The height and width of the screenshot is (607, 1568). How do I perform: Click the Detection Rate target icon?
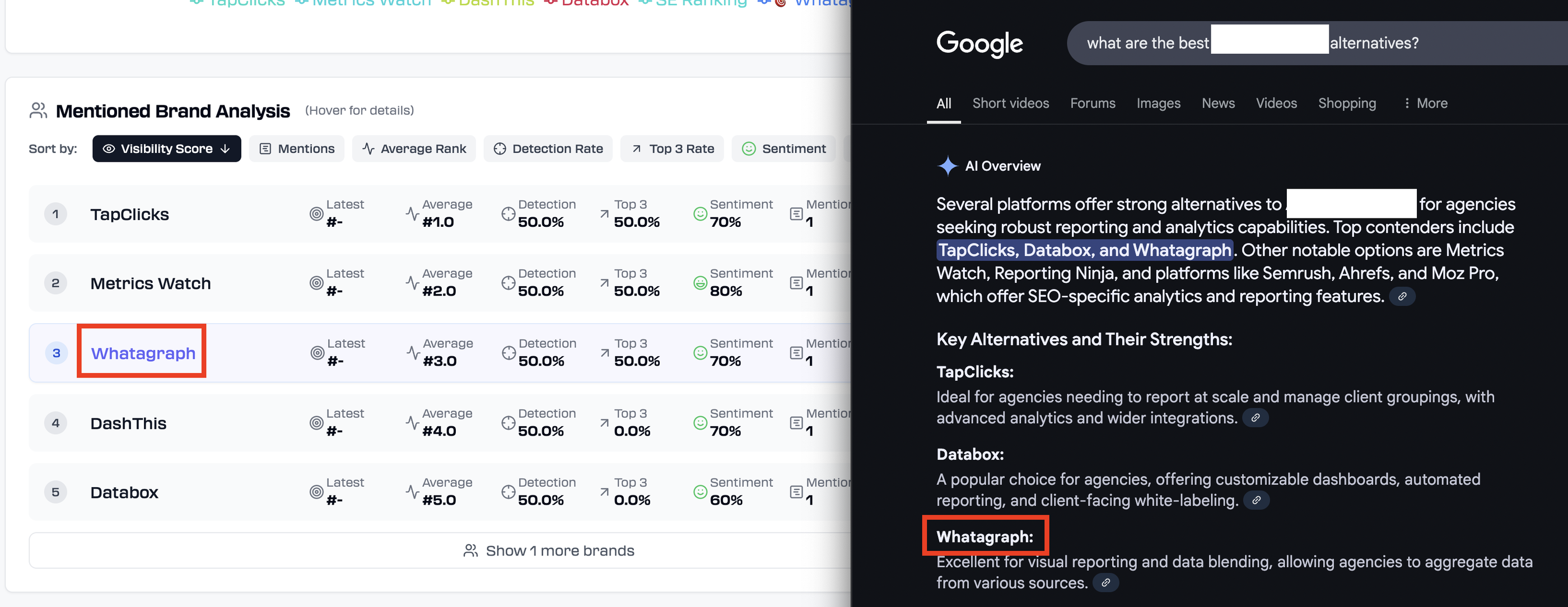pyautogui.click(x=500, y=148)
